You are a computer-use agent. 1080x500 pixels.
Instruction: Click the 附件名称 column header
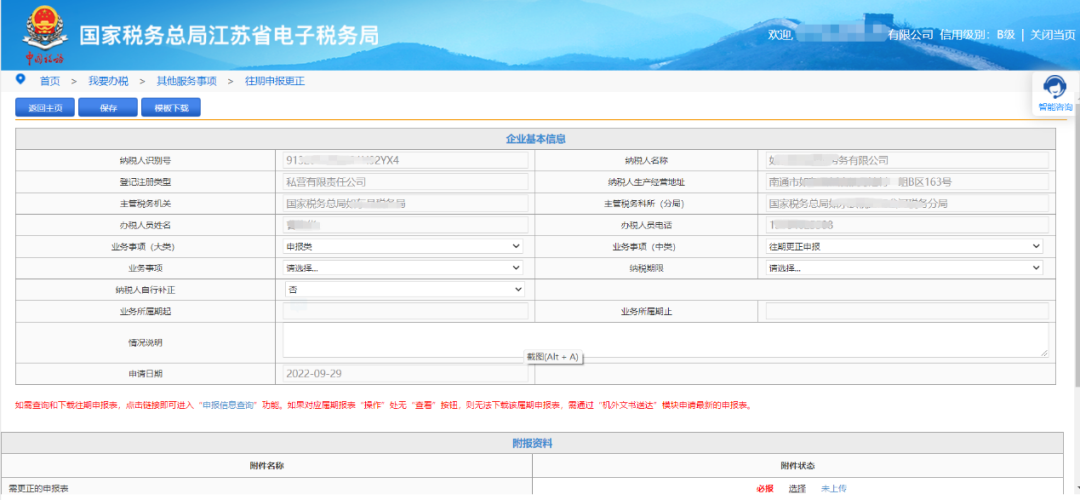pyautogui.click(x=267, y=466)
